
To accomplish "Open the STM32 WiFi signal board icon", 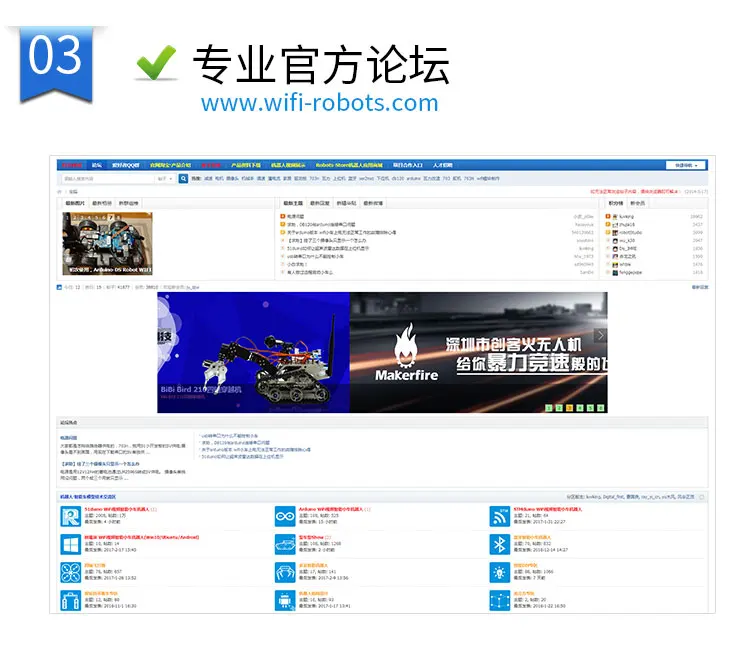I will pyautogui.click(x=499, y=516).
